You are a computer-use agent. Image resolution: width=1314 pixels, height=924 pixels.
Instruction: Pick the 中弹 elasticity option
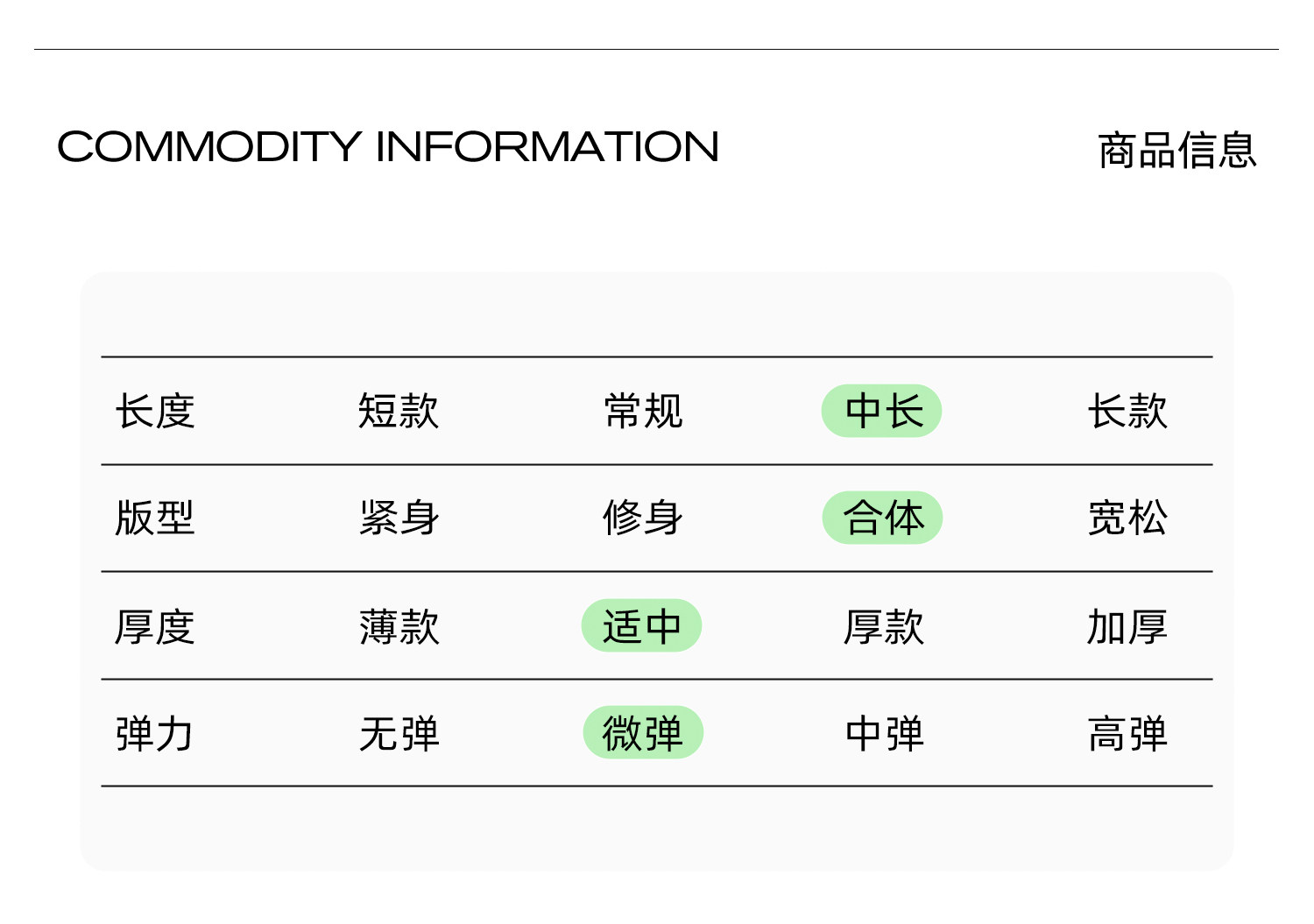click(884, 733)
